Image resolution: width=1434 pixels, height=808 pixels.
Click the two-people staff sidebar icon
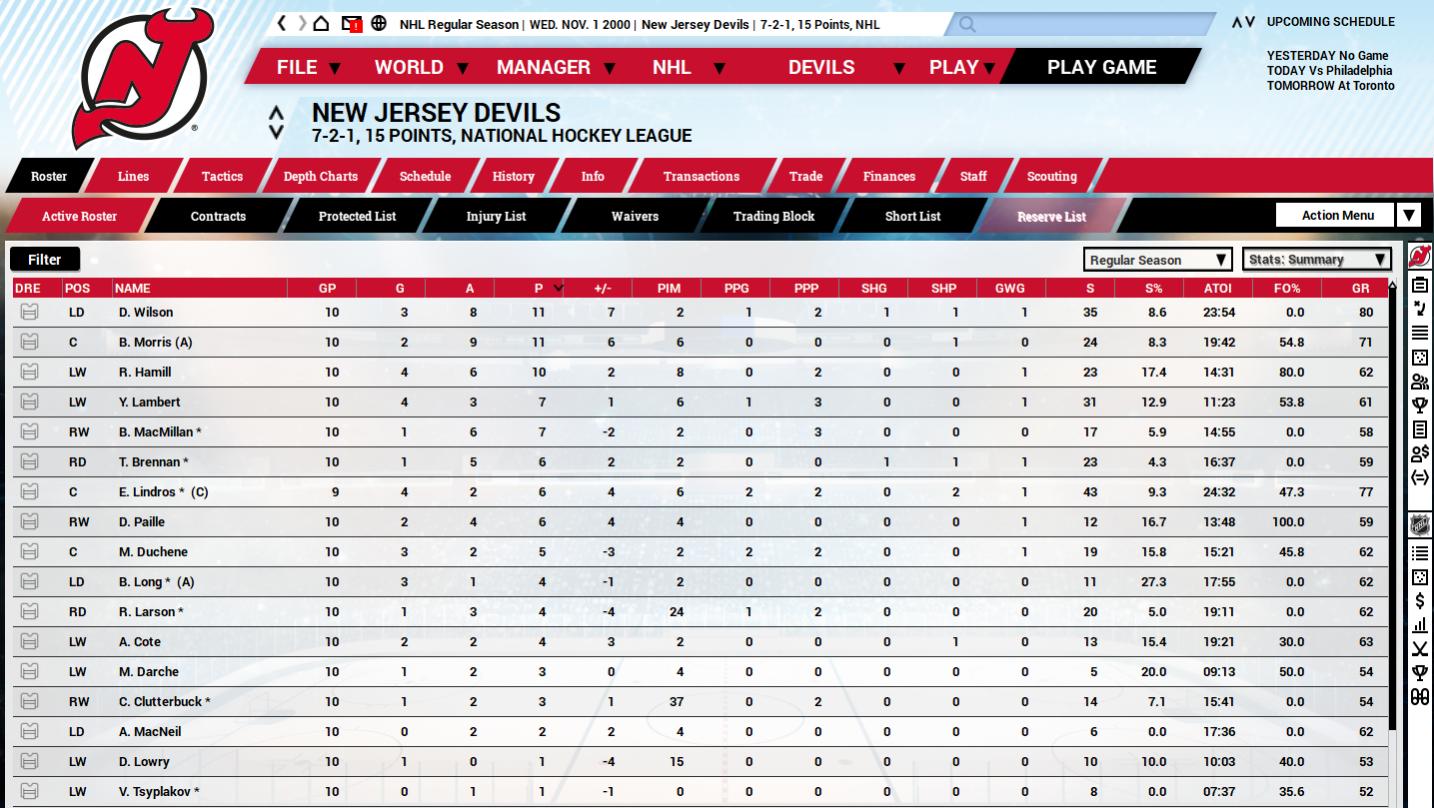point(1419,381)
